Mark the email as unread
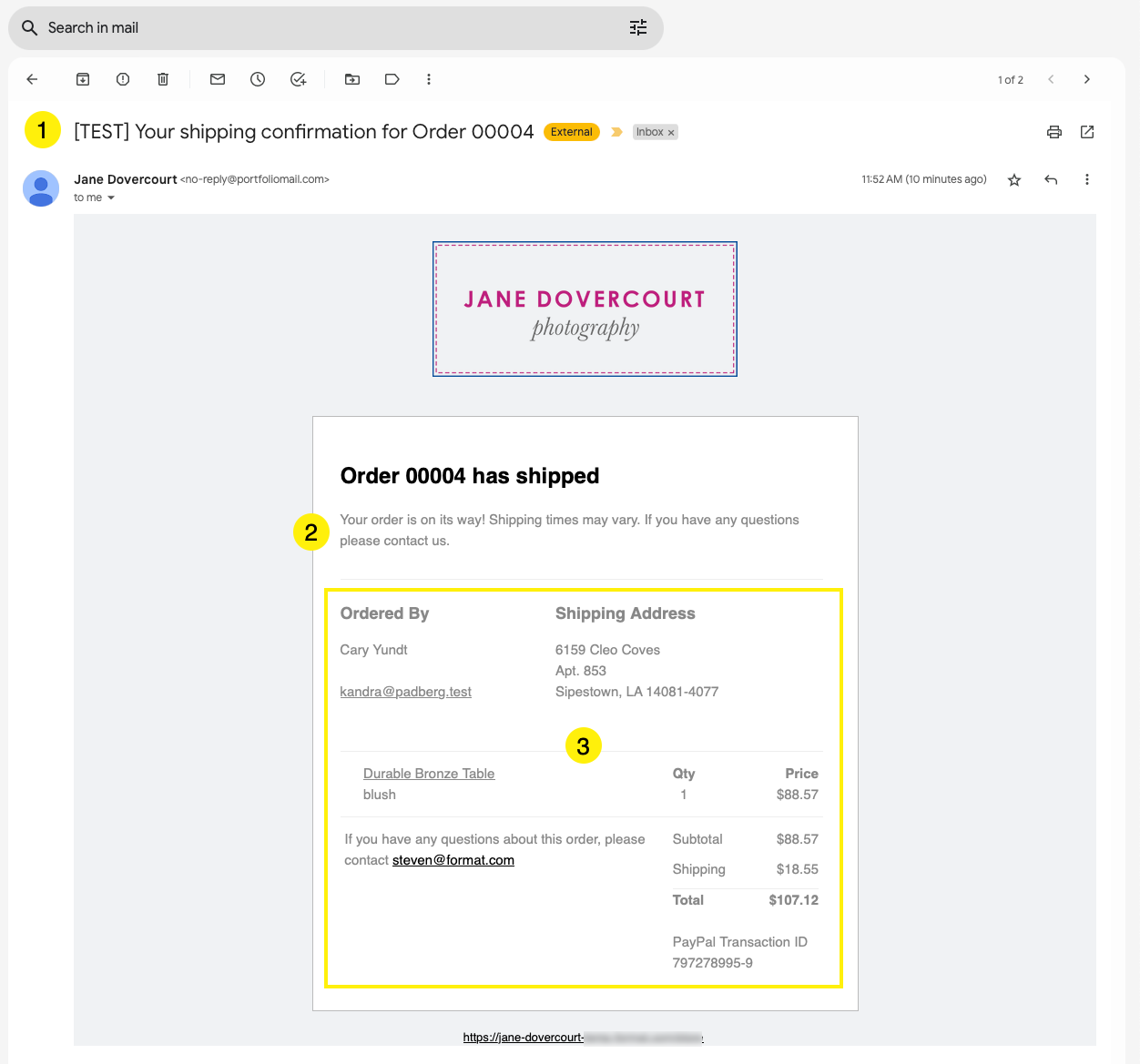The height and width of the screenshot is (1064, 1140). point(218,79)
